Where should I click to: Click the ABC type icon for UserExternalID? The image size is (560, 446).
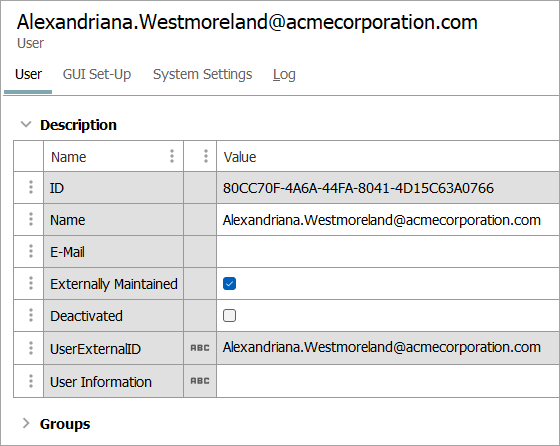point(200,348)
